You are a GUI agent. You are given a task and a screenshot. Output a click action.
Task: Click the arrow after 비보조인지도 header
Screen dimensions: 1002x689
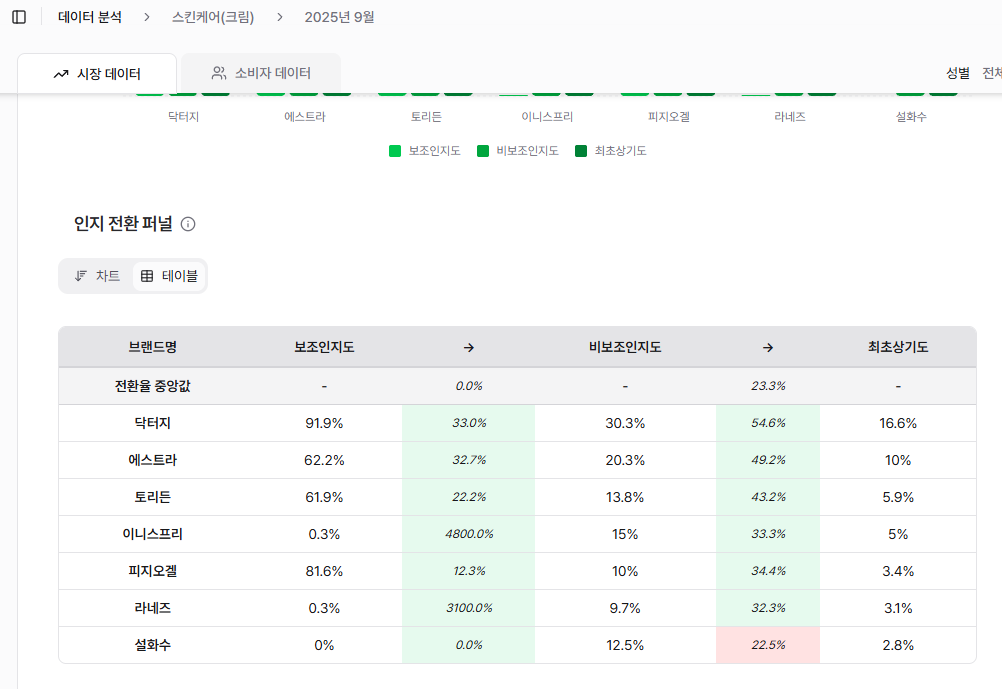(x=768, y=348)
